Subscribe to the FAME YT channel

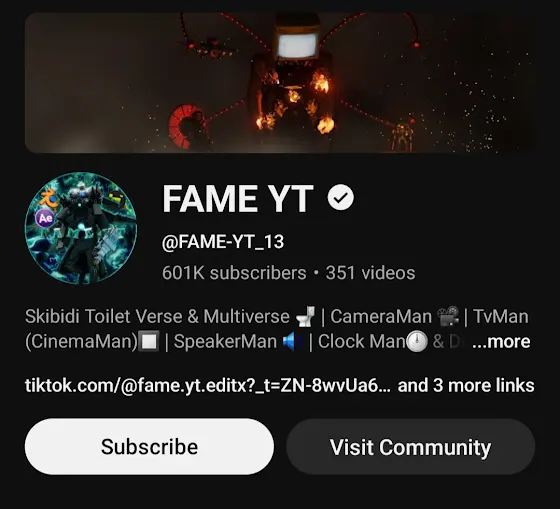coord(149,446)
